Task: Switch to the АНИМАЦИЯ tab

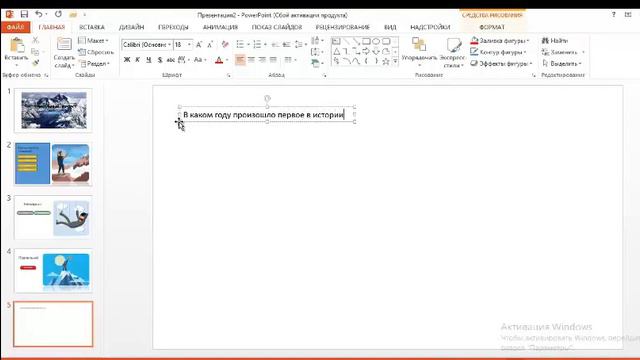Action: click(220, 27)
